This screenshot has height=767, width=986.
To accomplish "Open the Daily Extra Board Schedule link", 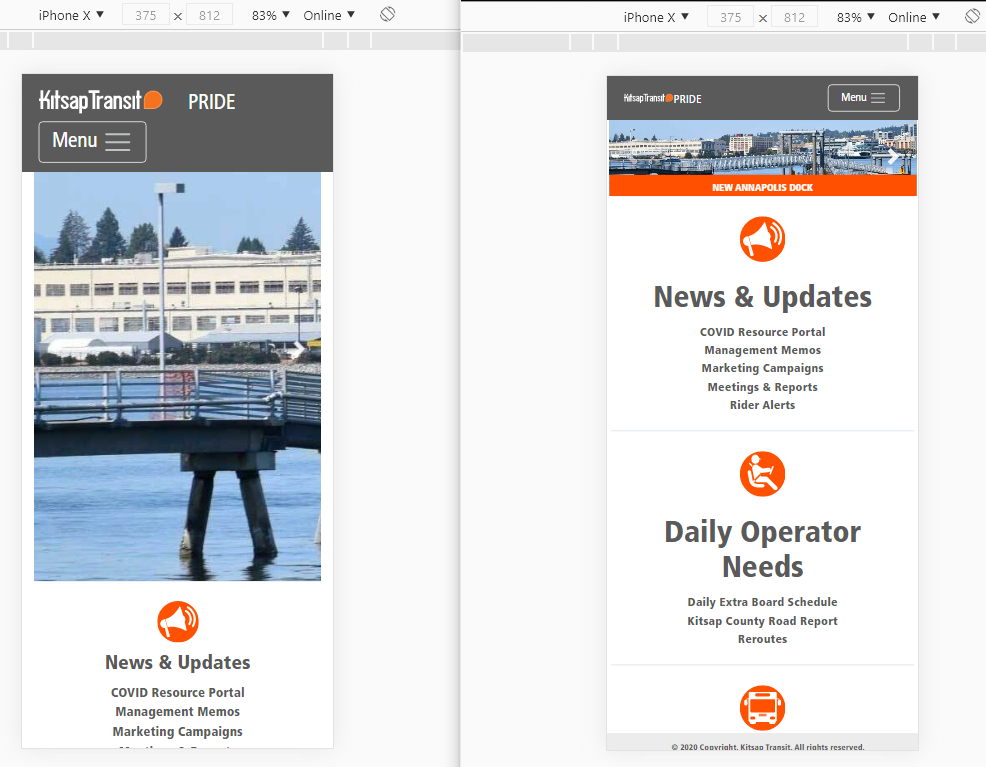I will [x=762, y=602].
